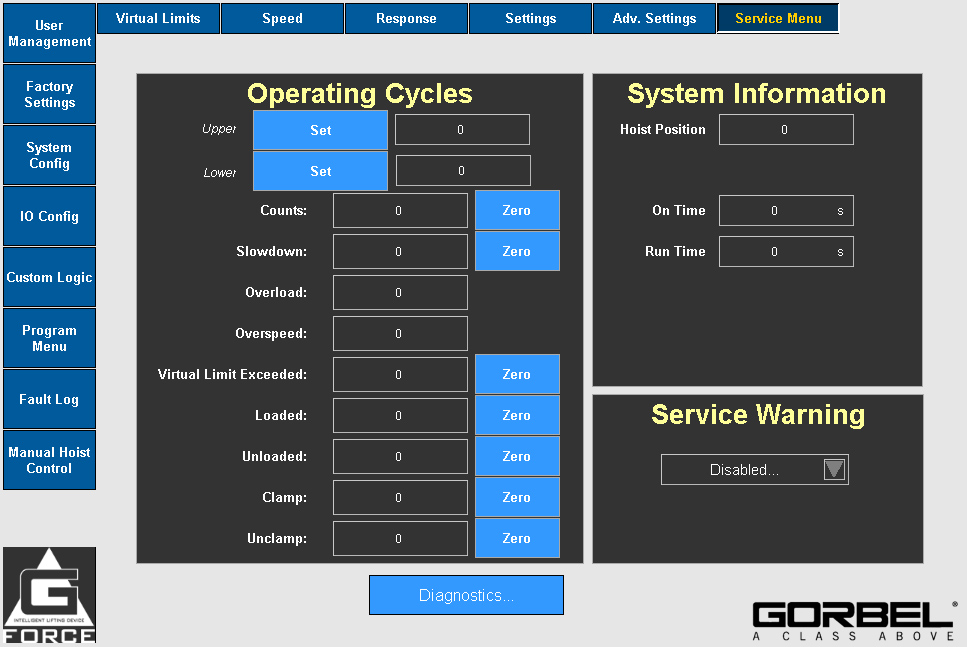Navigate to IO Config
This screenshot has height=647, width=967.
(x=49, y=216)
